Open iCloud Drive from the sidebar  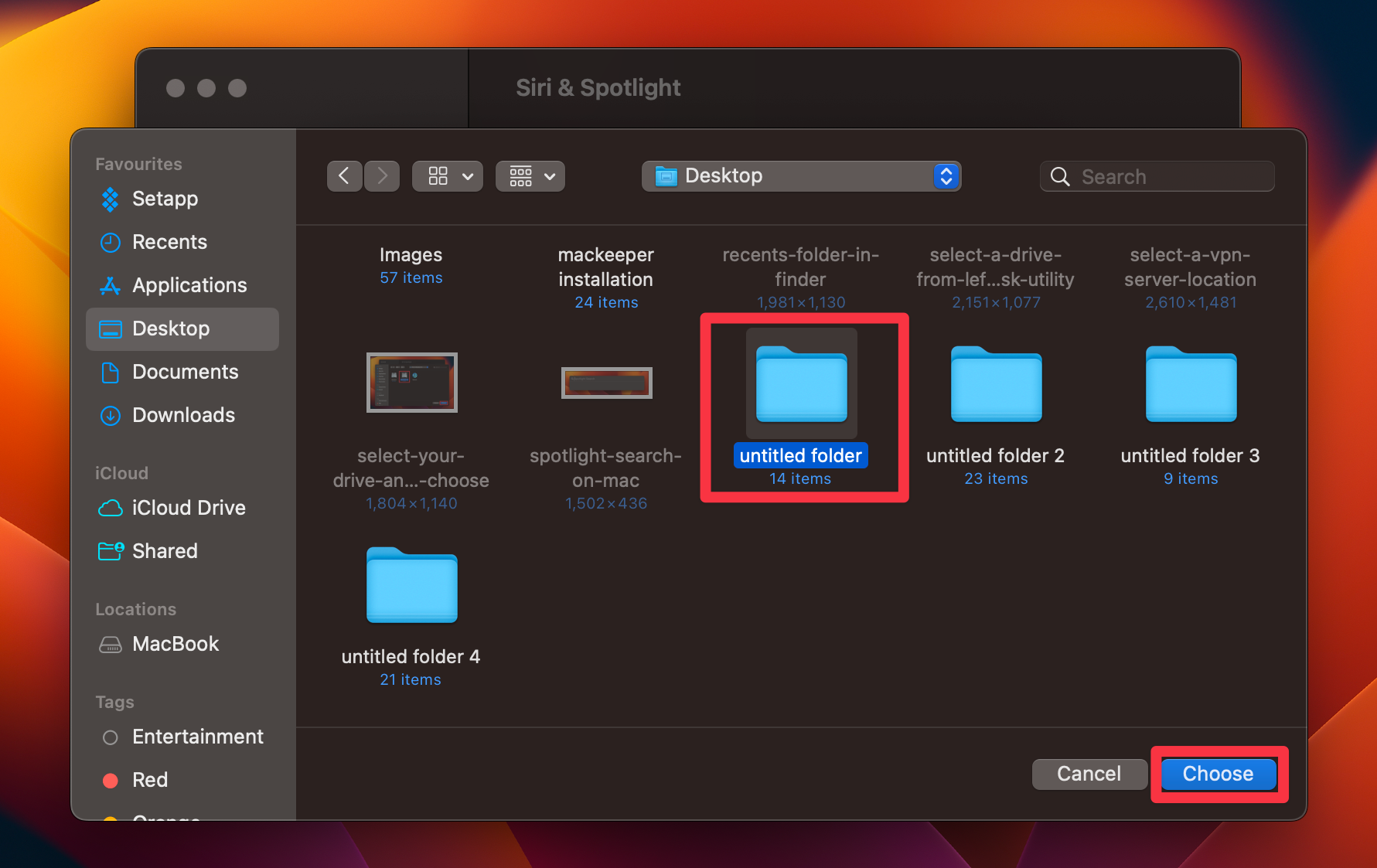point(188,508)
